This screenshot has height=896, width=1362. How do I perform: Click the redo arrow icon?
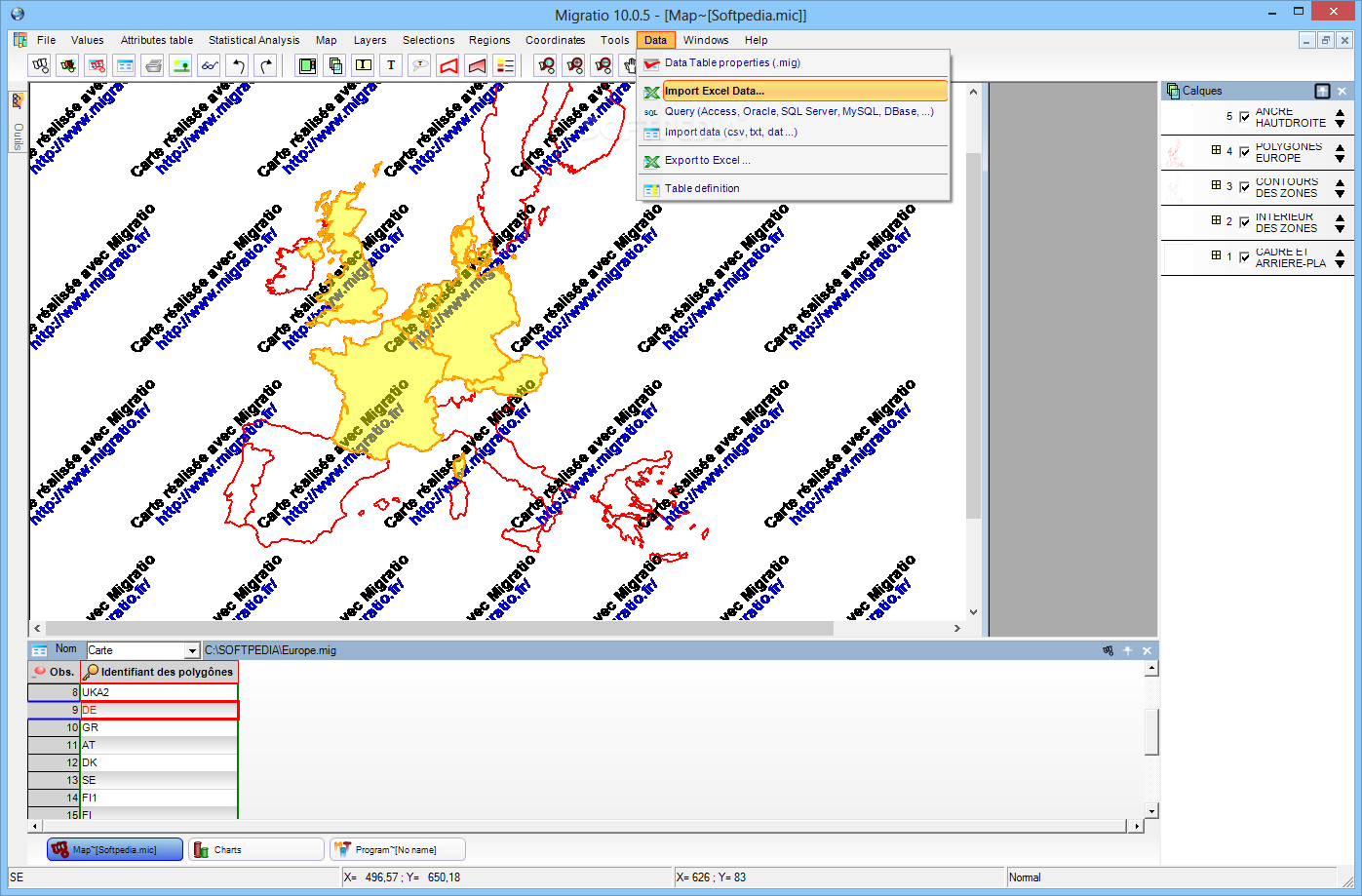tap(266, 65)
